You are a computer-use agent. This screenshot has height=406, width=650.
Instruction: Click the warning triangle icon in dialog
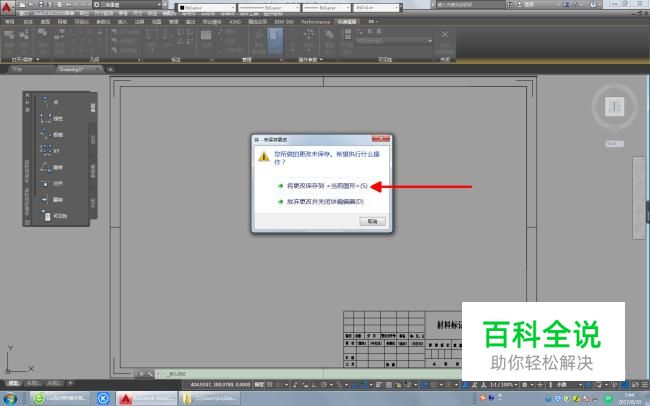[x=264, y=157]
